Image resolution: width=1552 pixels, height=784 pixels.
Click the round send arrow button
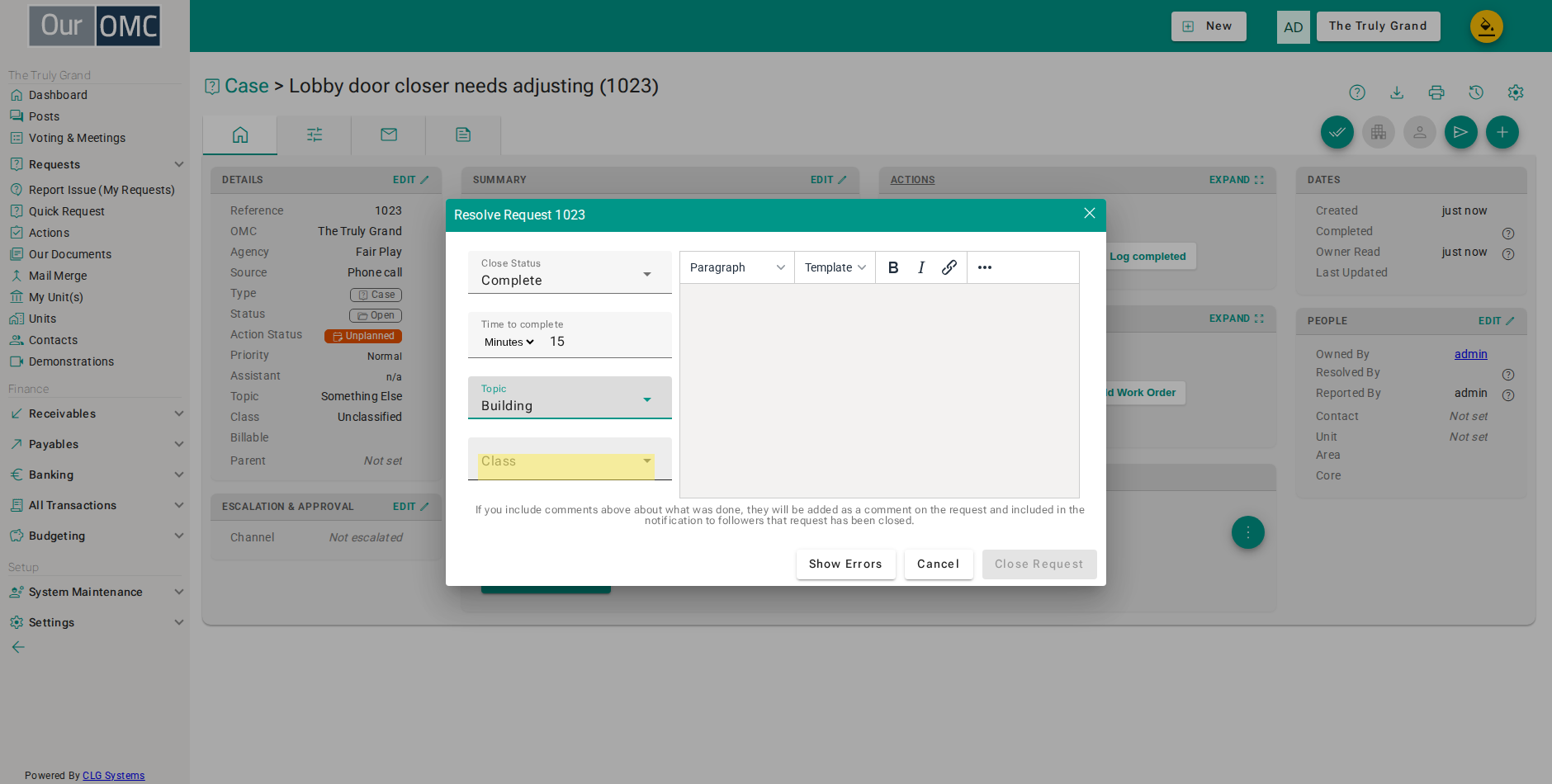(x=1461, y=132)
